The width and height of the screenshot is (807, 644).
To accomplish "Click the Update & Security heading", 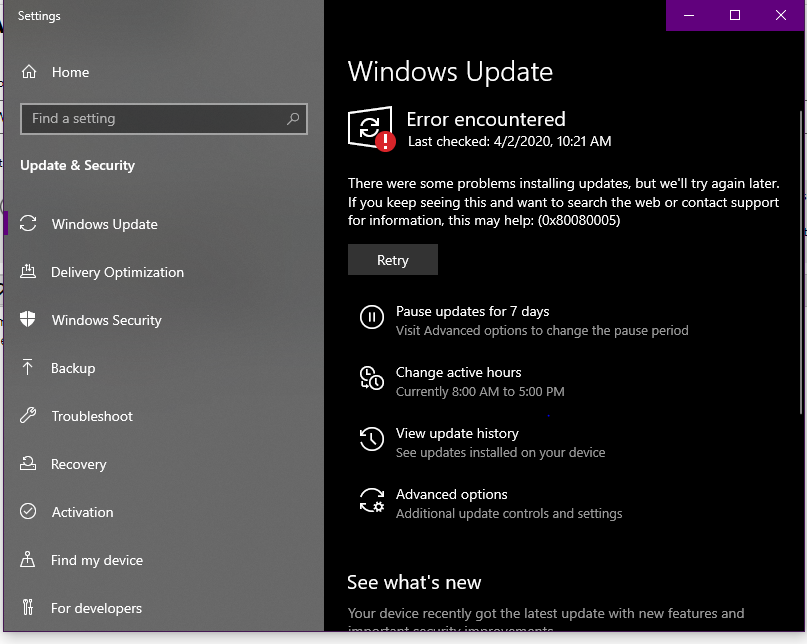I will (77, 165).
